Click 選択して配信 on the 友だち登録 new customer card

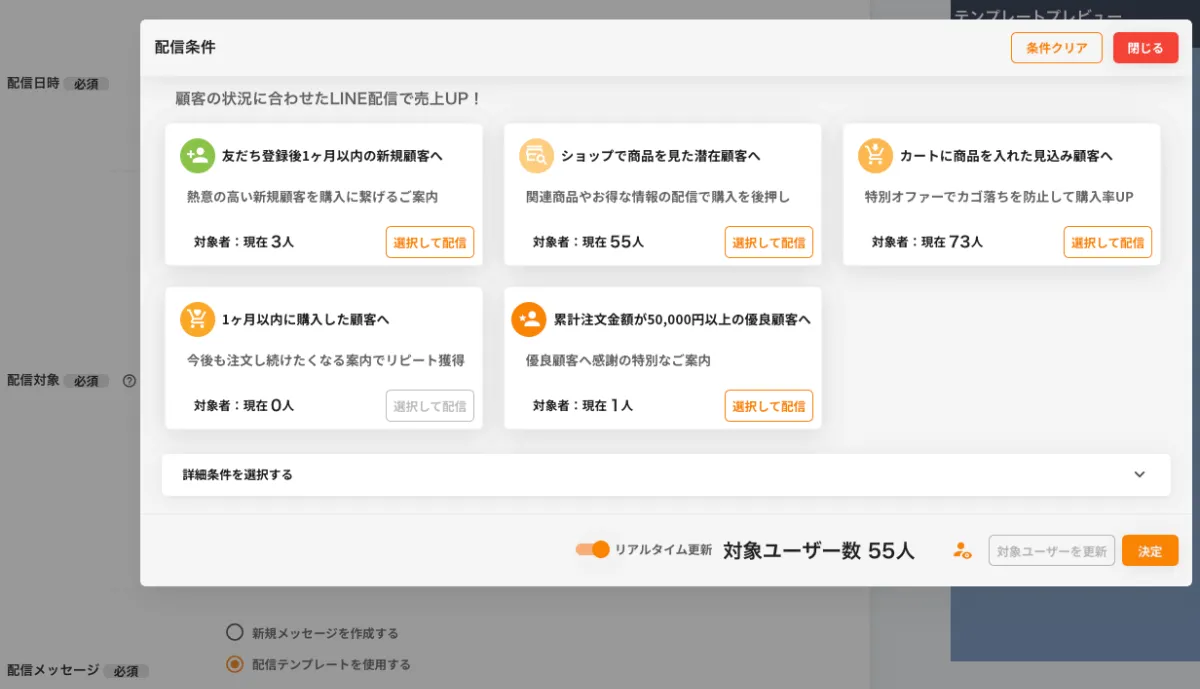point(430,242)
